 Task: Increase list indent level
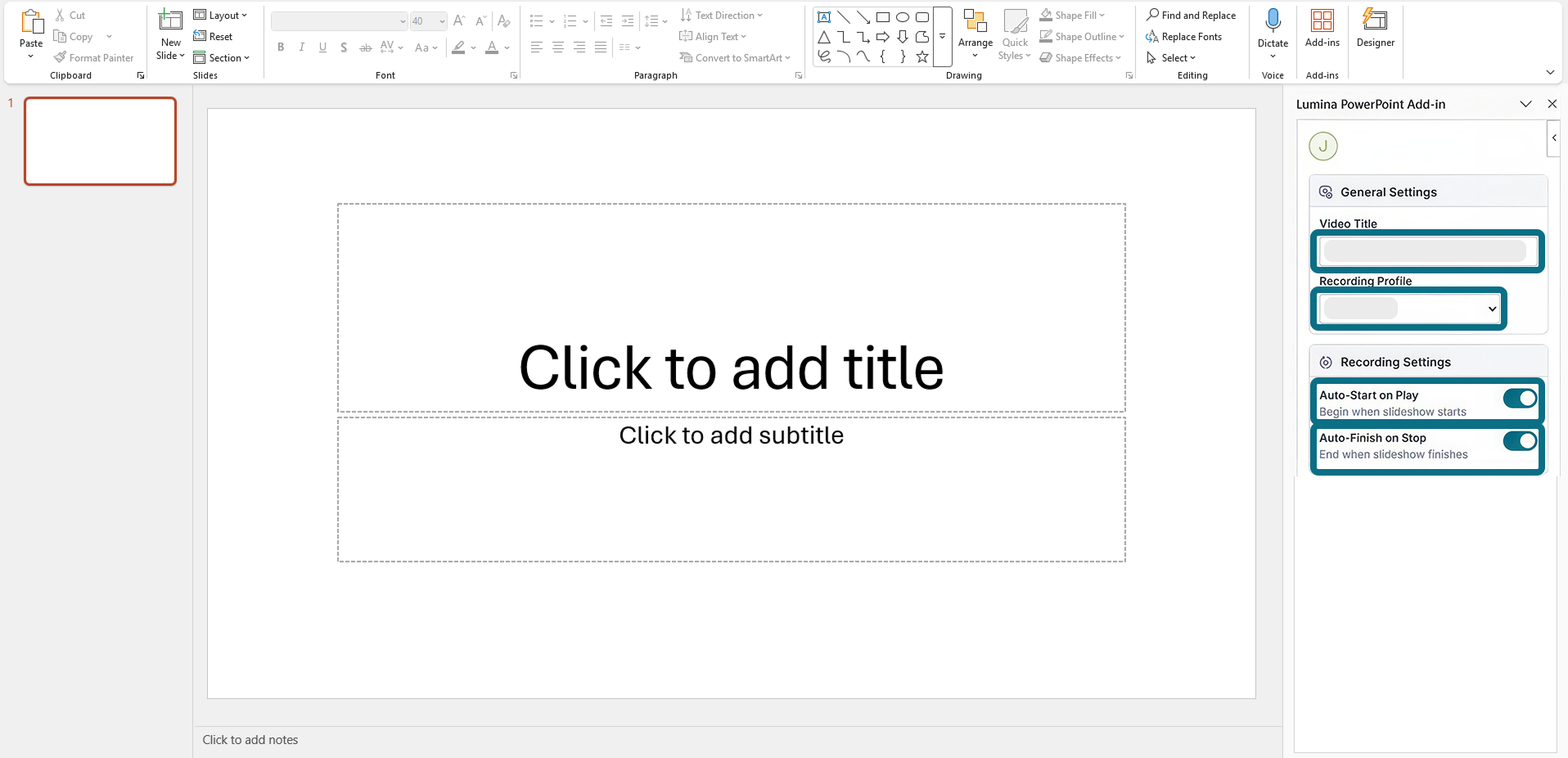[628, 20]
